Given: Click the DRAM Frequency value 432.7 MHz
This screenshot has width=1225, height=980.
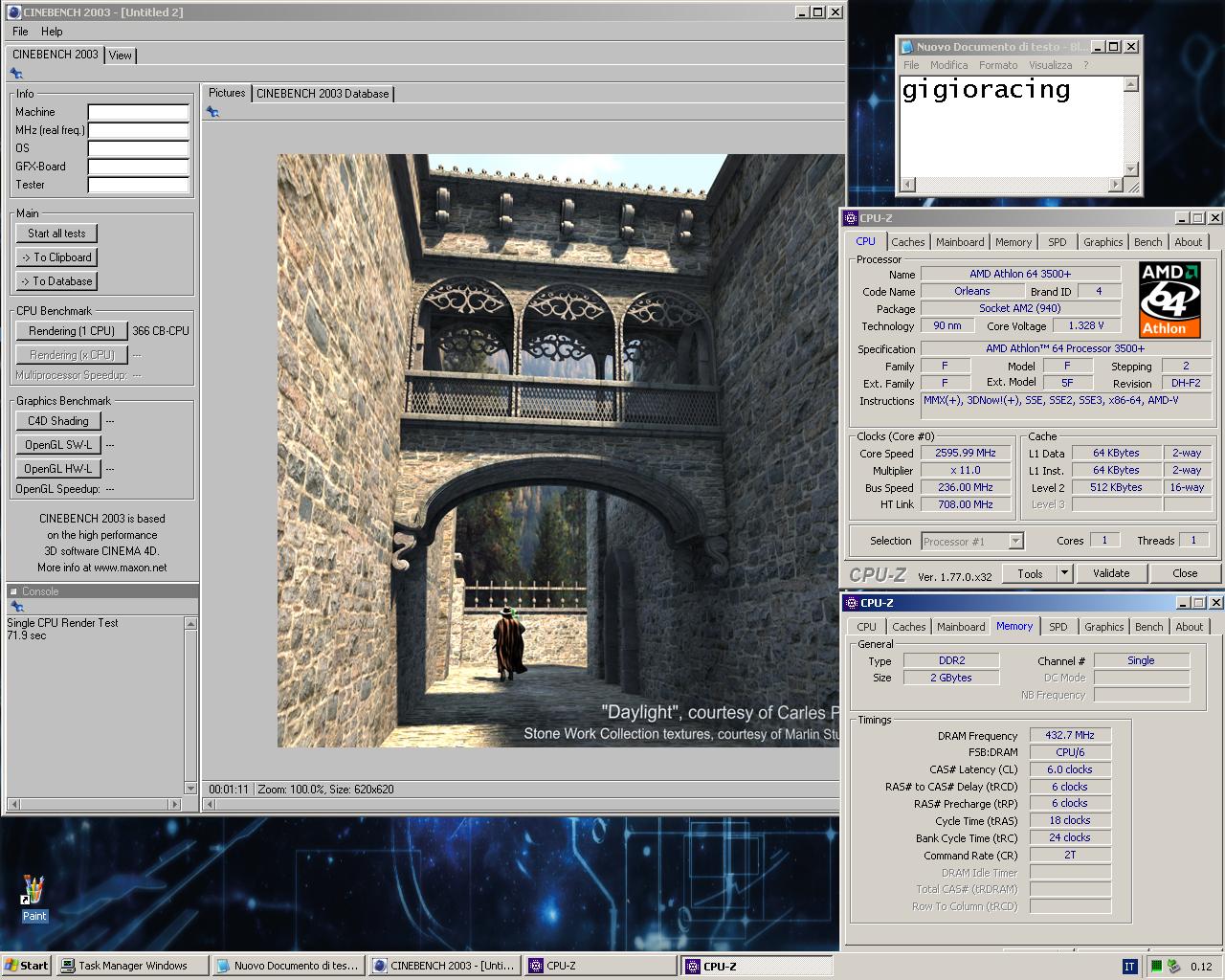Looking at the screenshot, I should click(x=1070, y=735).
